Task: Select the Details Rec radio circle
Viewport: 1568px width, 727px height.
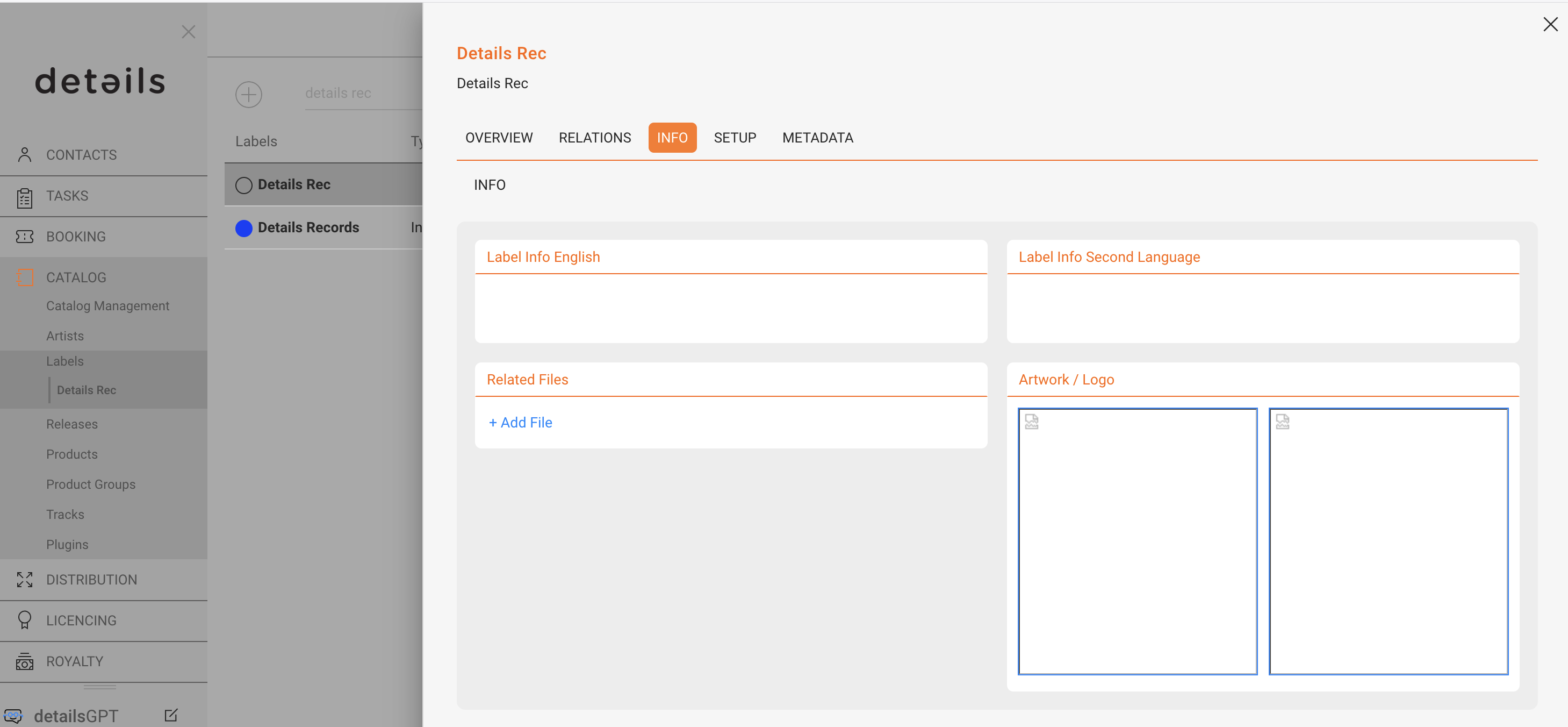Action: pyautogui.click(x=243, y=185)
